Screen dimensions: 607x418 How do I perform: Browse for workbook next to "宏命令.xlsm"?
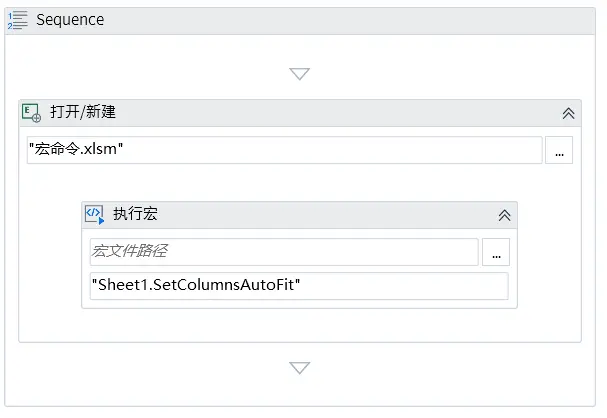(x=559, y=150)
